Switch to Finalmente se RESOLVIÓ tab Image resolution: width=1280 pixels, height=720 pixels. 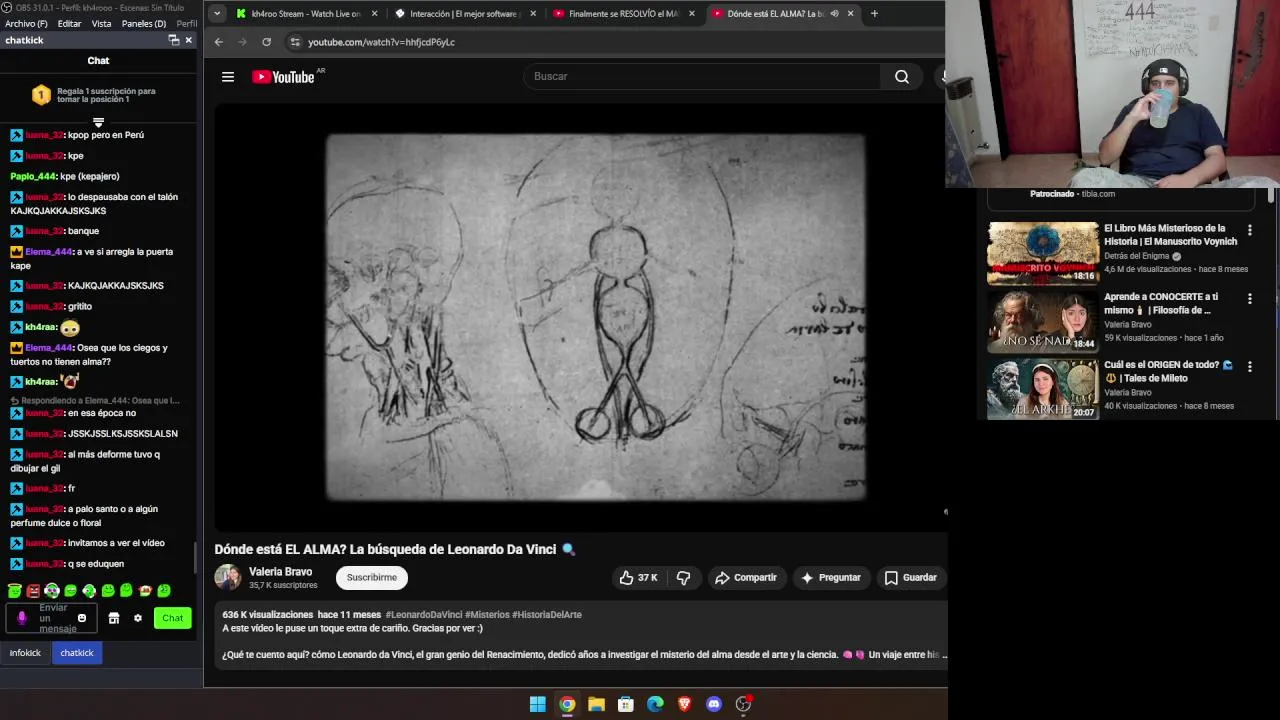click(x=624, y=14)
